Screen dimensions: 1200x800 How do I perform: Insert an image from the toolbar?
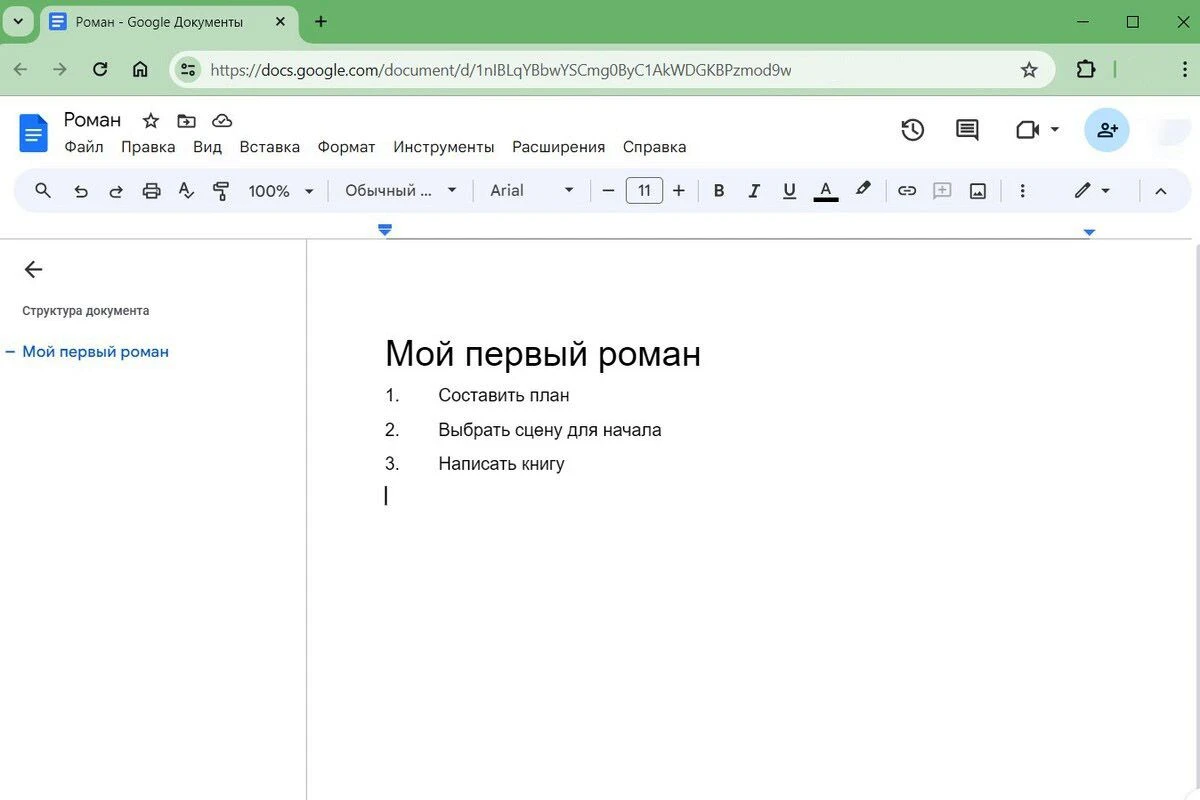point(978,191)
